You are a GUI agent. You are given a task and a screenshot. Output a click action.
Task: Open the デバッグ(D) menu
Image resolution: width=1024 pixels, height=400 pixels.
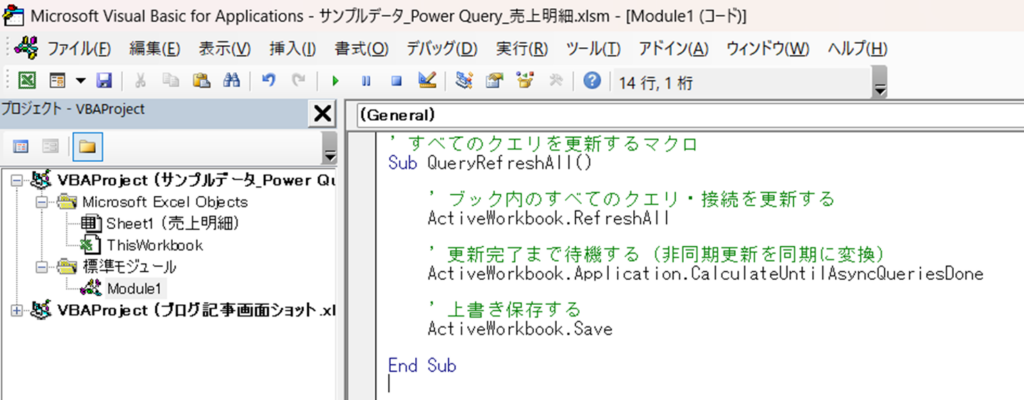click(x=441, y=49)
